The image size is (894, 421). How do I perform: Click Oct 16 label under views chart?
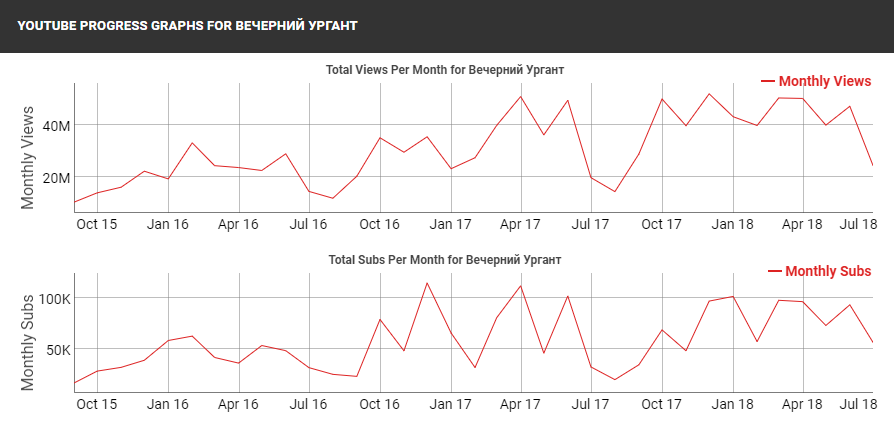tap(380, 224)
